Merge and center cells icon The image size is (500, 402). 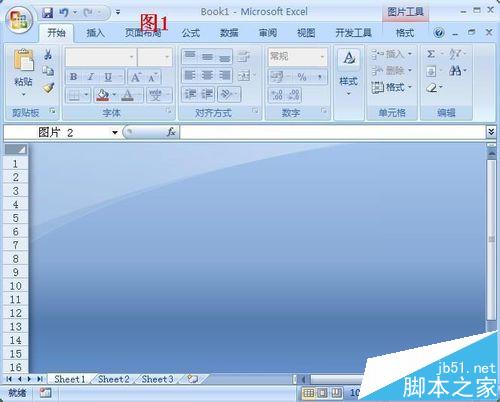[x=244, y=76]
